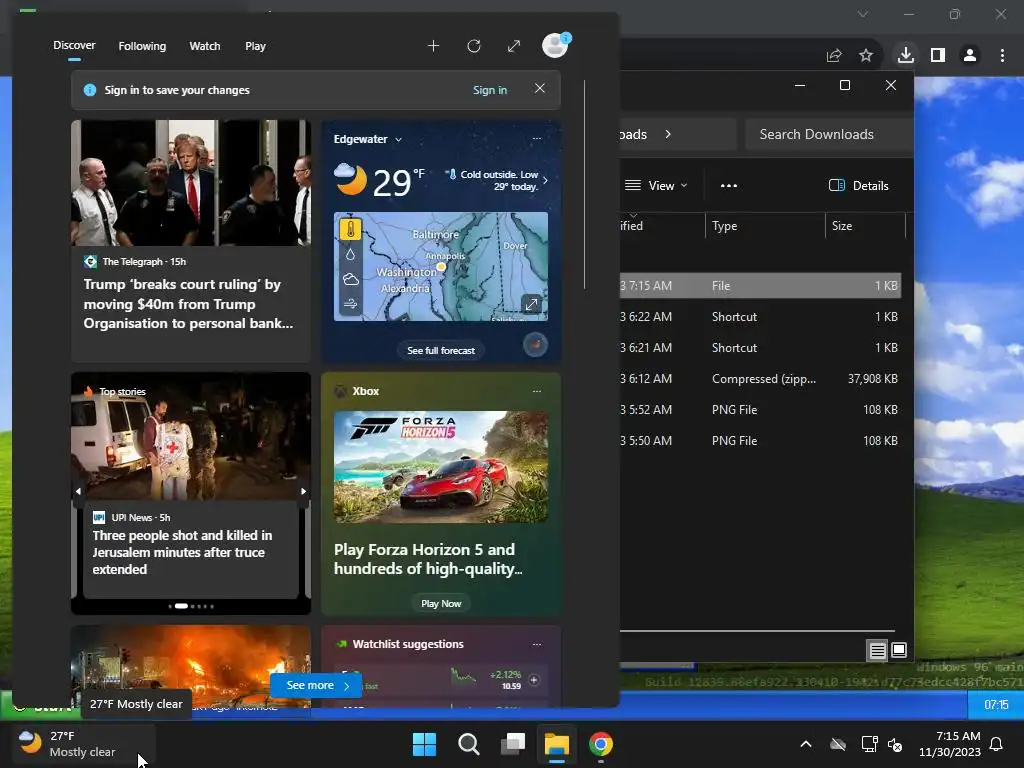
Task: Open Task View on taskbar
Action: coord(513,744)
